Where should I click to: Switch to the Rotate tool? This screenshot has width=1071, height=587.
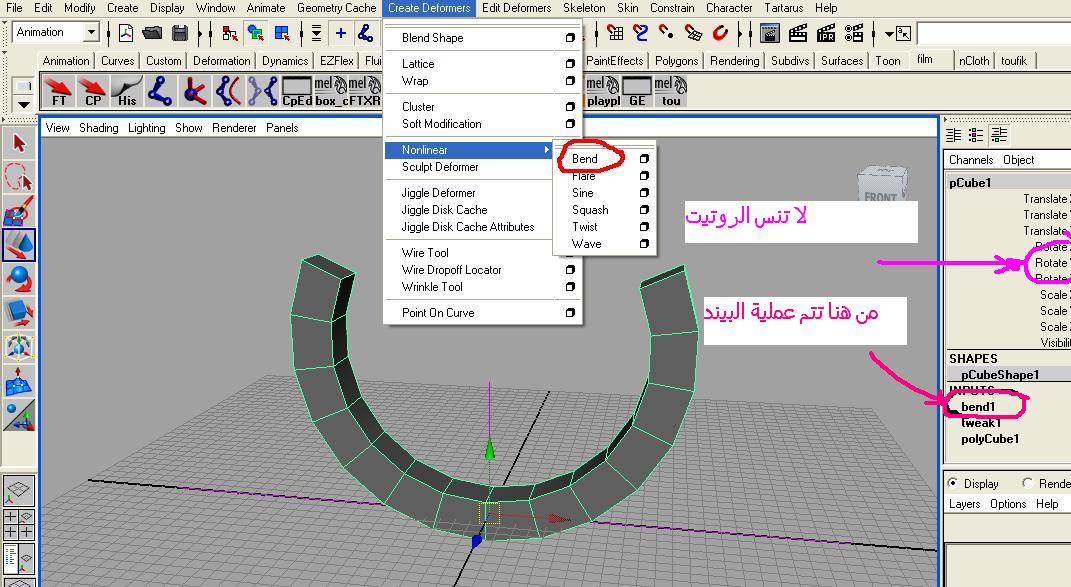tap(19, 279)
